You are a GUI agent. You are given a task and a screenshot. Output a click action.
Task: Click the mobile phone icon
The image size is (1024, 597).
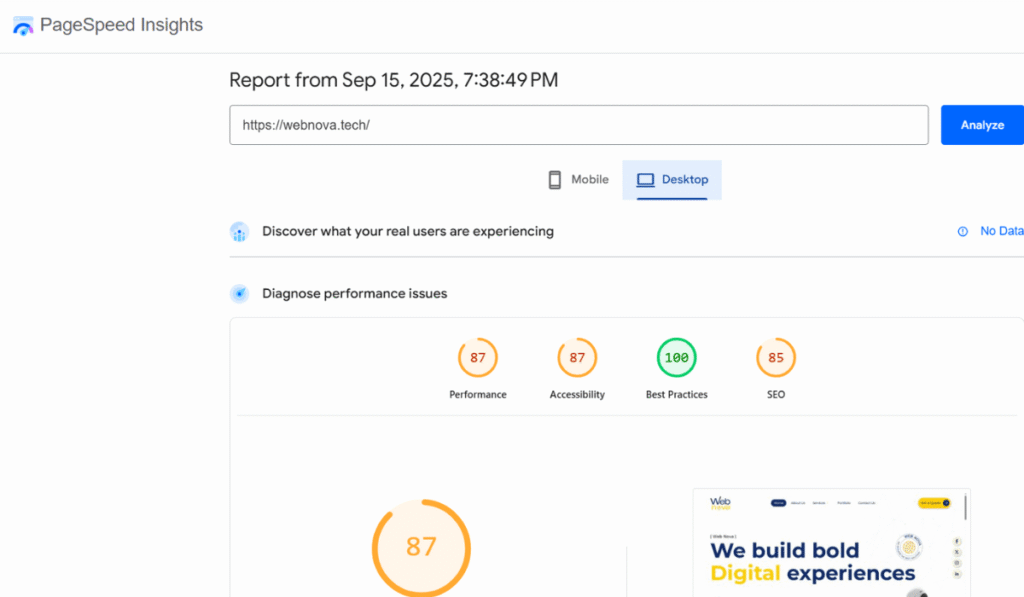pos(554,180)
